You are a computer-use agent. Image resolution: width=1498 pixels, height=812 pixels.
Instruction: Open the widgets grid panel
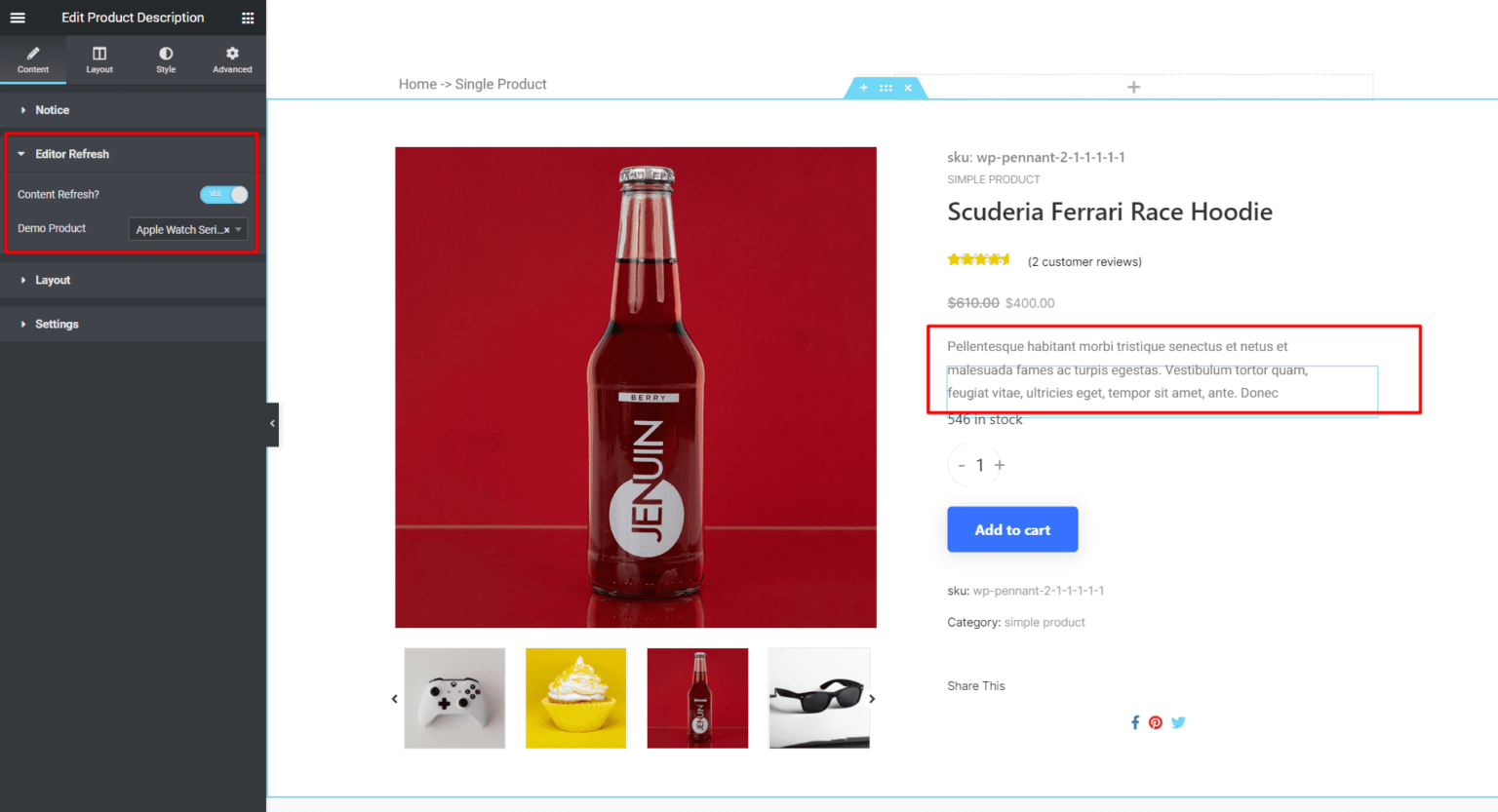point(248,18)
